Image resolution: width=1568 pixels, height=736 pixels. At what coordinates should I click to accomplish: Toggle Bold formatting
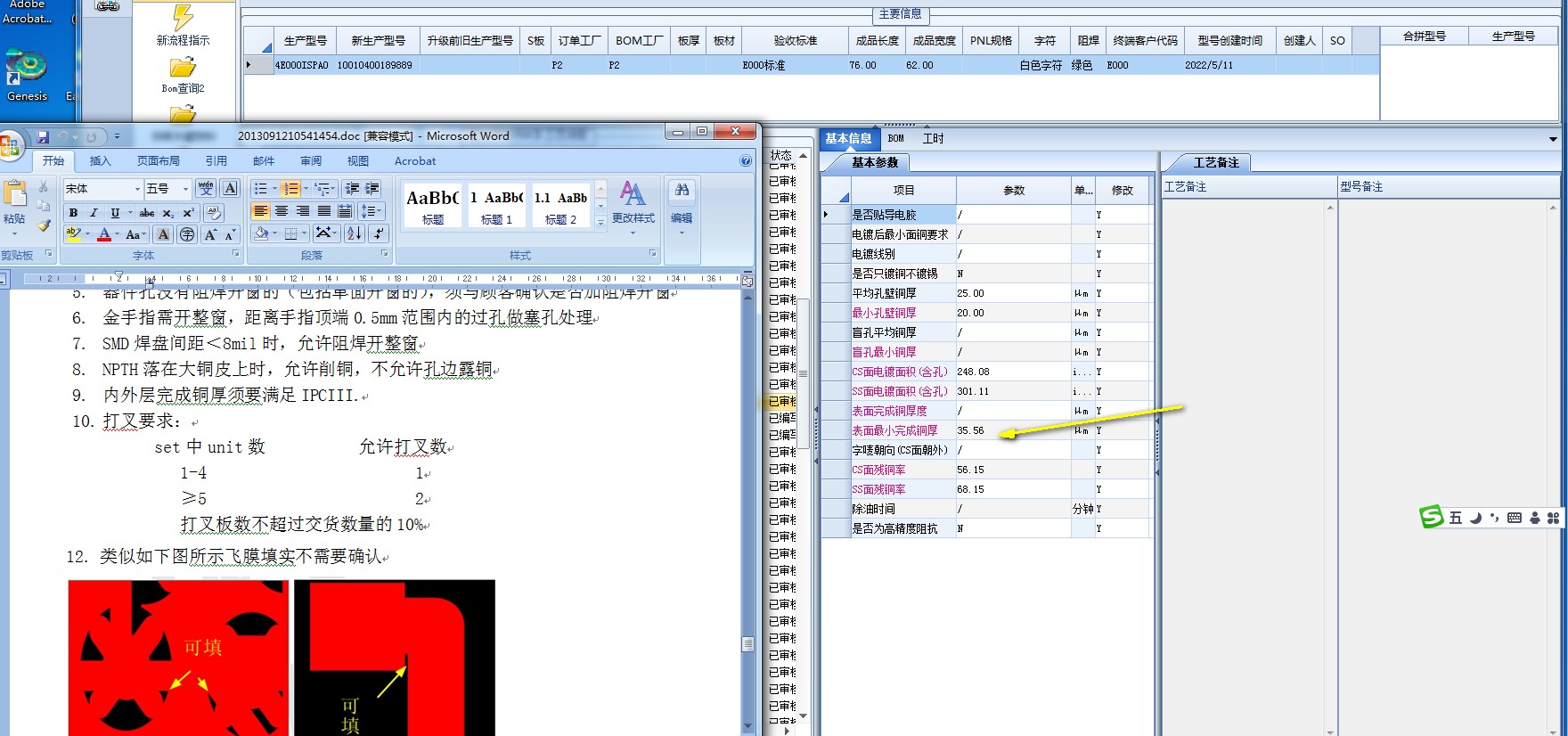click(73, 213)
